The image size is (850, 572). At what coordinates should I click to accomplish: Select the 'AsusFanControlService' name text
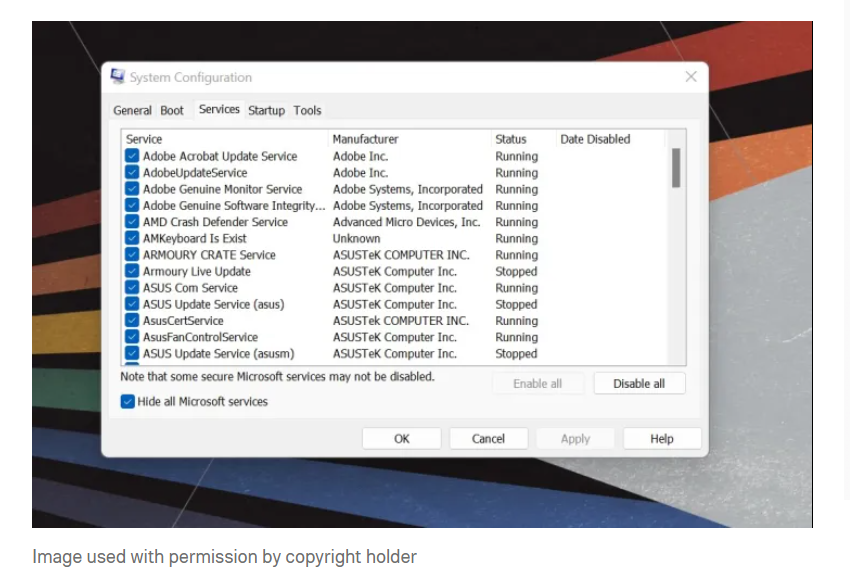coord(201,337)
